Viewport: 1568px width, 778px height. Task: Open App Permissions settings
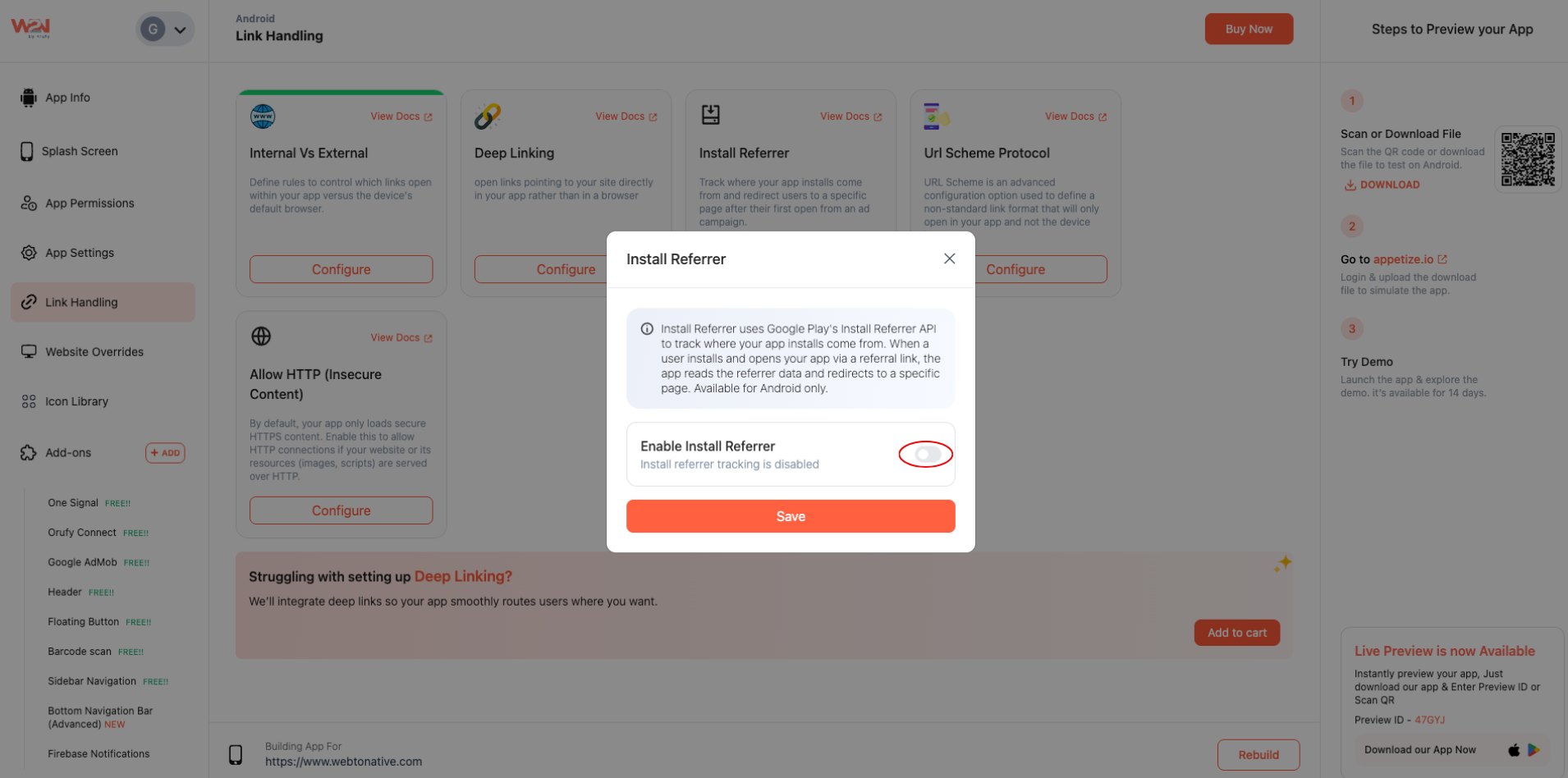(89, 203)
